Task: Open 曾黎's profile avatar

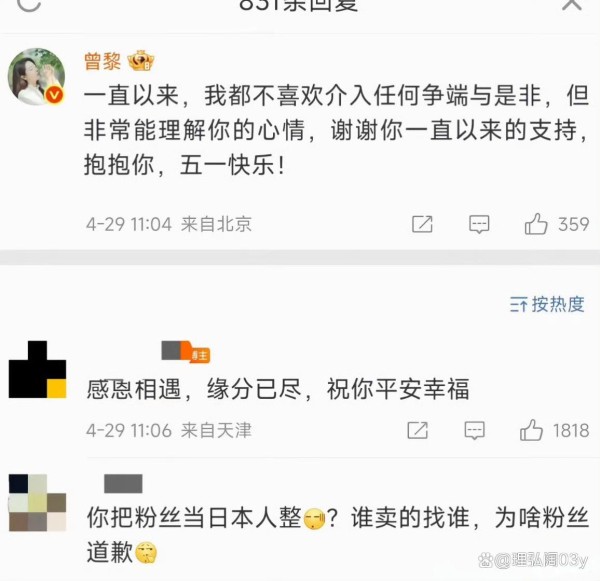Action: tap(36, 77)
